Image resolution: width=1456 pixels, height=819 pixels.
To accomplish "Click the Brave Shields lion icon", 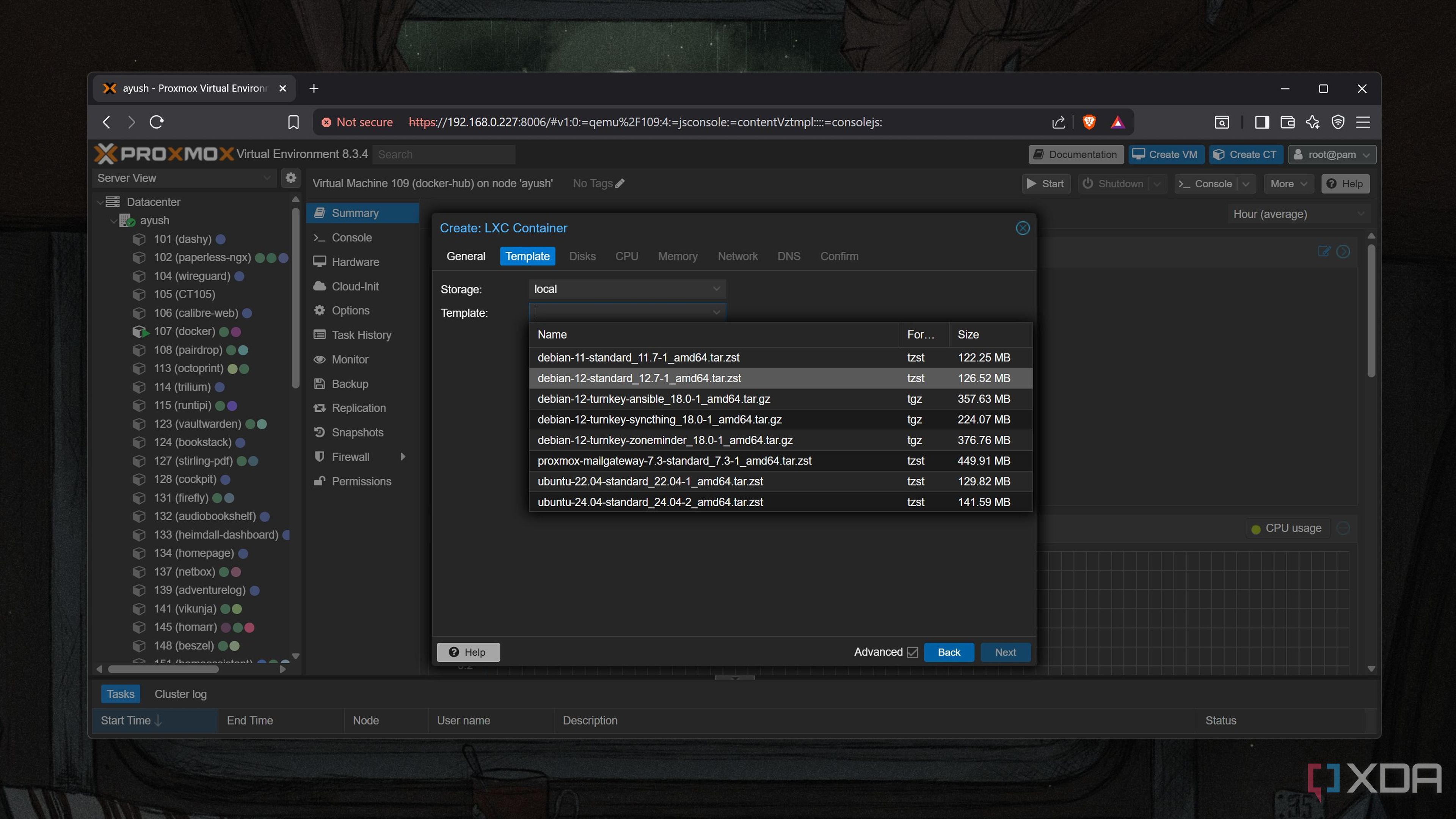I will tap(1089, 122).
